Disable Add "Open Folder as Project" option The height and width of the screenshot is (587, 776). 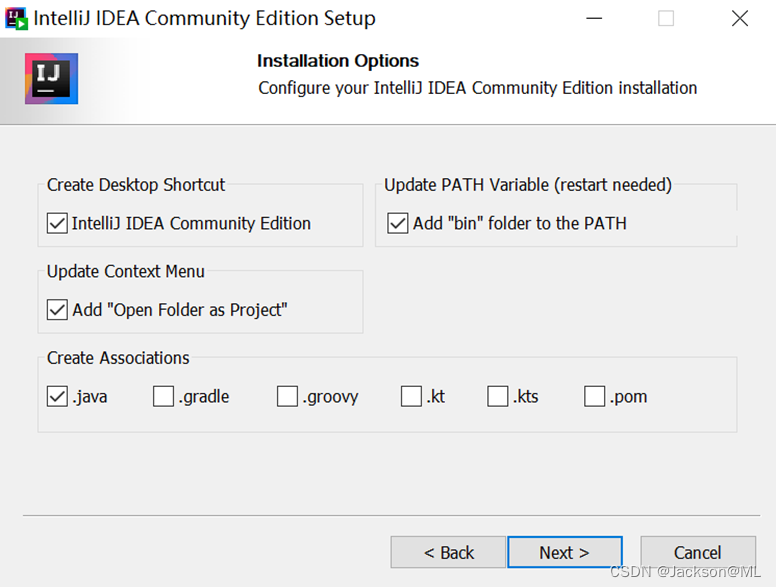click(58, 310)
